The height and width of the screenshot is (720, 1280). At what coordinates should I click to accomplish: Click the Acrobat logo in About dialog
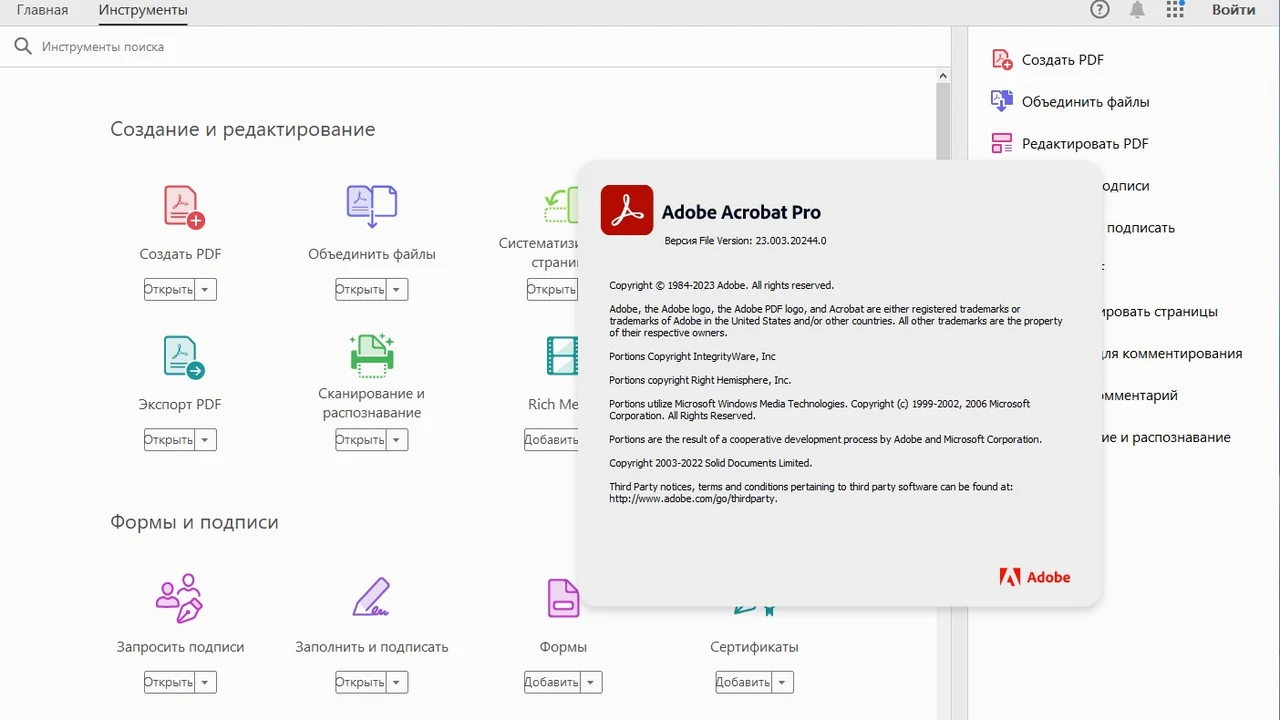click(x=627, y=210)
